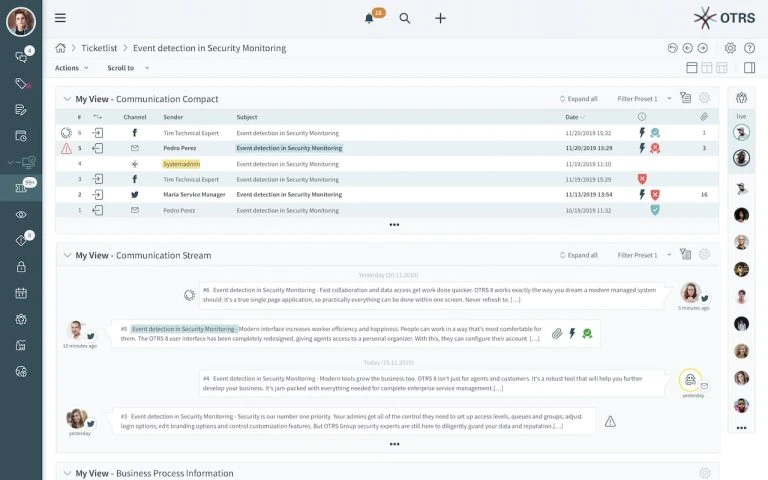
Task: Show more rows in Communication Compact
Action: [394, 225]
